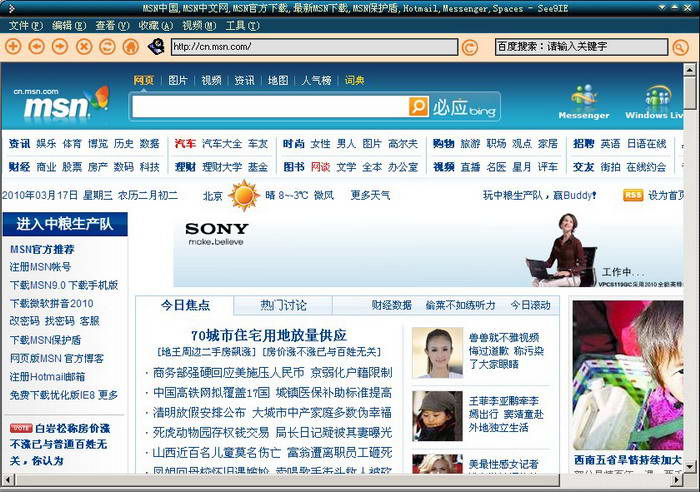This screenshot has width=700, height=492.
Task: Click horizontal scrollbar right arrow
Action: tap(677, 480)
